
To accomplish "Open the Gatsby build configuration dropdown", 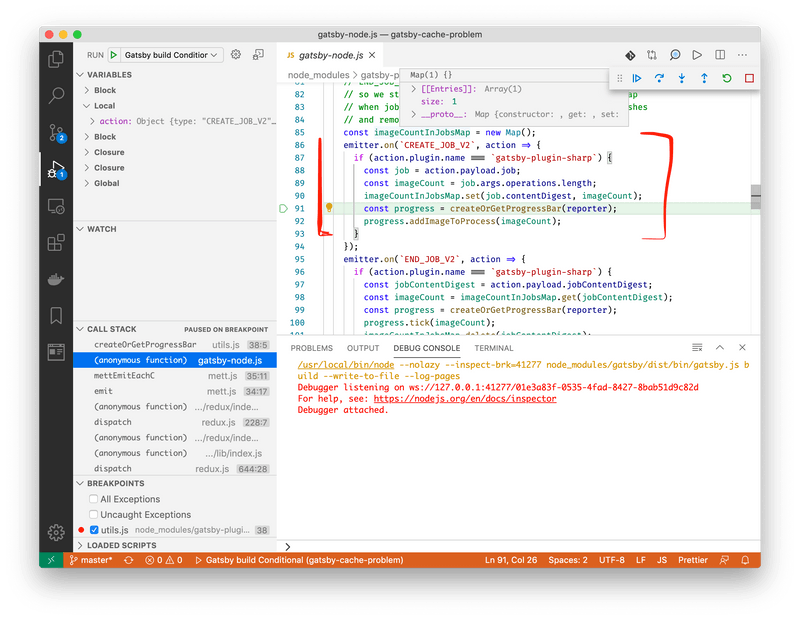I will pos(168,55).
